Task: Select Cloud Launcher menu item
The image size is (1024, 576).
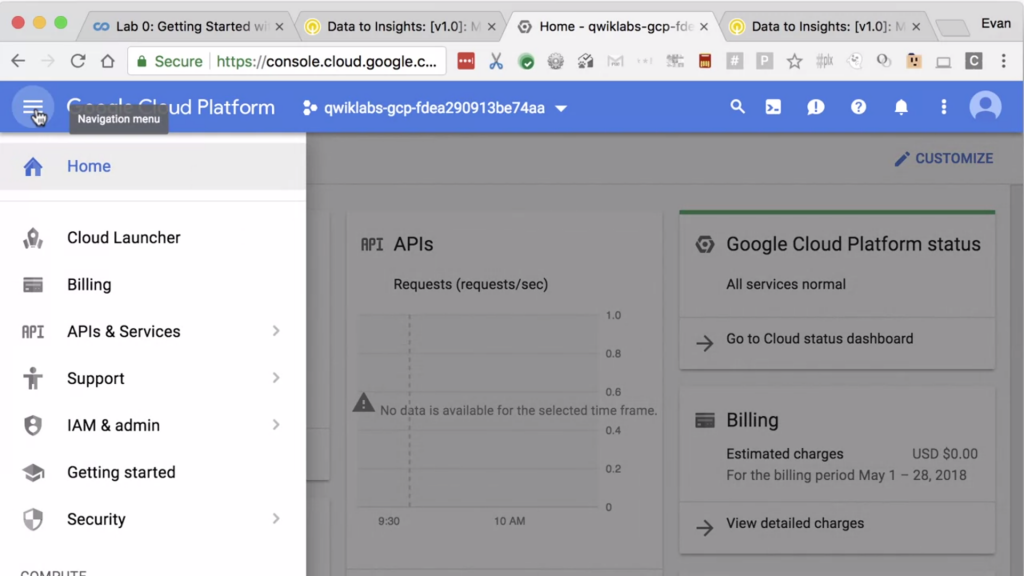Action: click(x=153, y=238)
